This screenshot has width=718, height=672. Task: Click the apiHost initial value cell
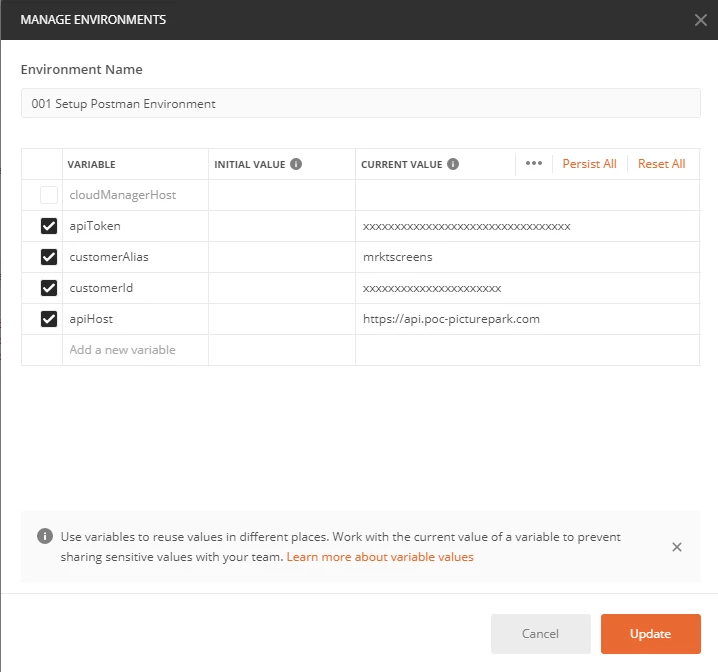pyautogui.click(x=282, y=319)
